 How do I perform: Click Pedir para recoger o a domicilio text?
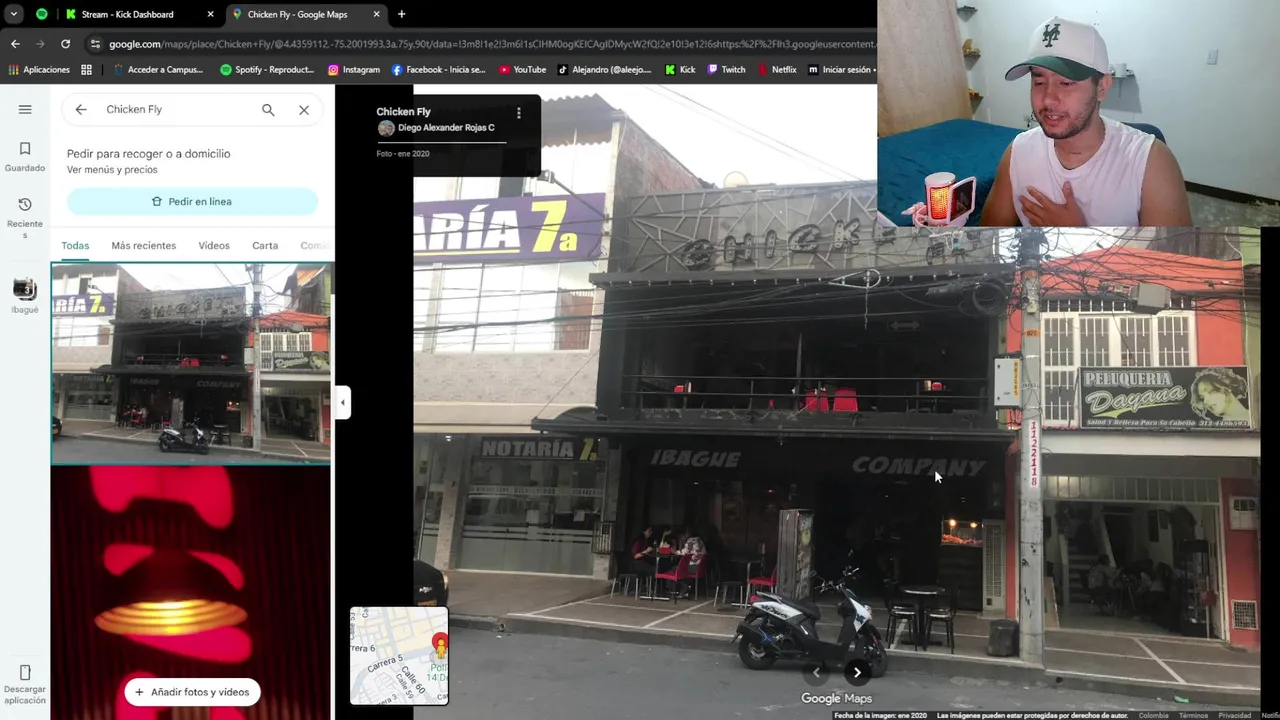[x=149, y=153]
